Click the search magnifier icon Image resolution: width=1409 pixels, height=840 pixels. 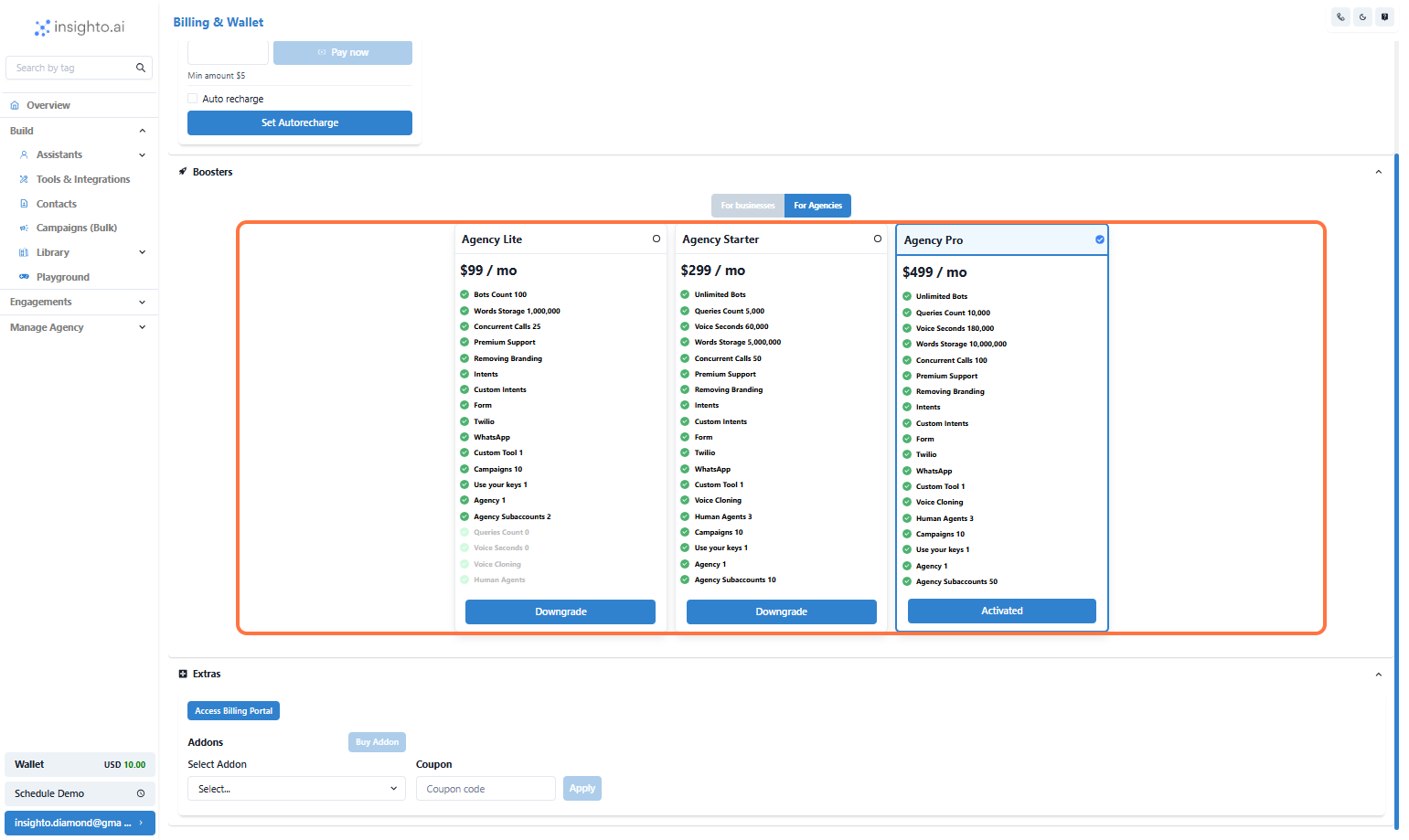coord(141,68)
